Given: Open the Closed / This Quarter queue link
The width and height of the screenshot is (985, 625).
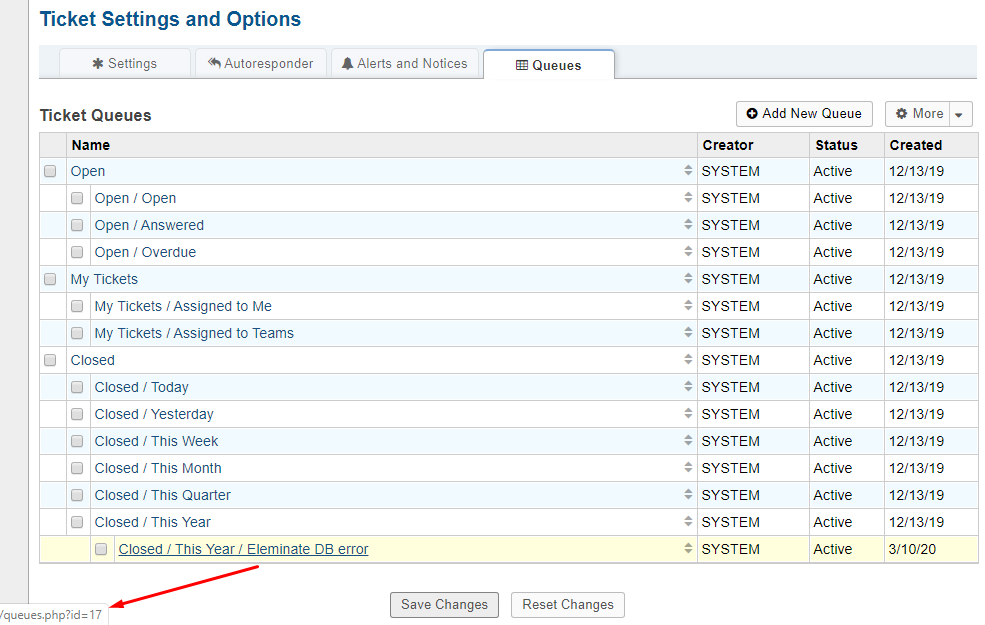Looking at the screenshot, I should pyautogui.click(x=163, y=495).
